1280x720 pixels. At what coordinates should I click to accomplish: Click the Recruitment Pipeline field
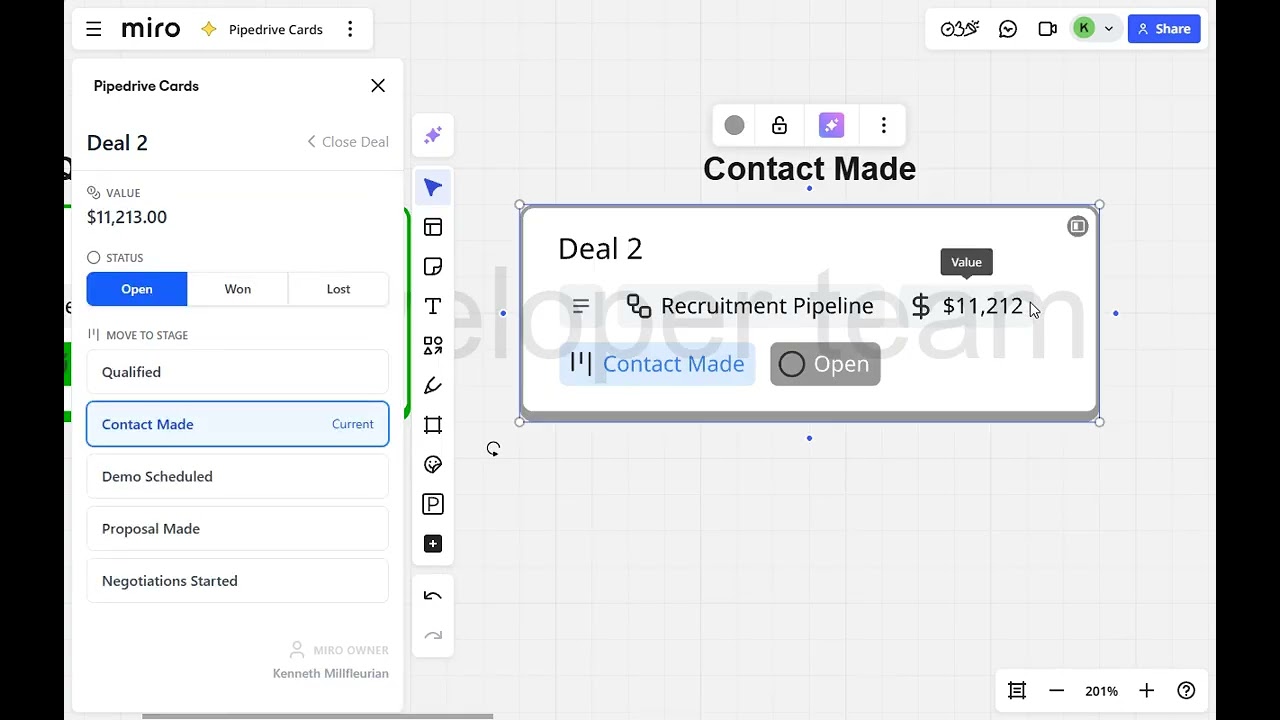click(x=750, y=306)
